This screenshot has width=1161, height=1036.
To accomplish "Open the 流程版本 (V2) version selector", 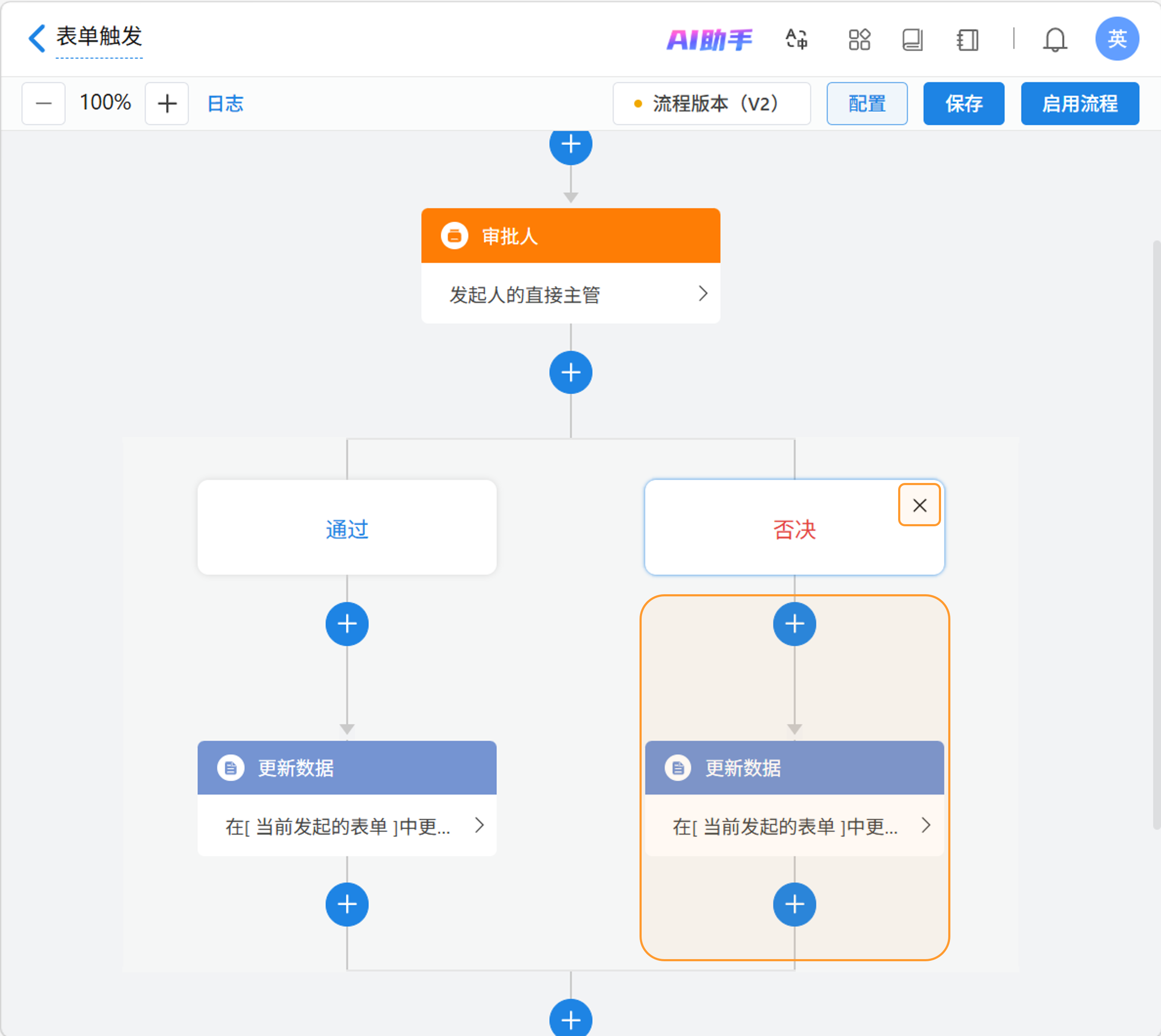I will pyautogui.click(x=711, y=104).
